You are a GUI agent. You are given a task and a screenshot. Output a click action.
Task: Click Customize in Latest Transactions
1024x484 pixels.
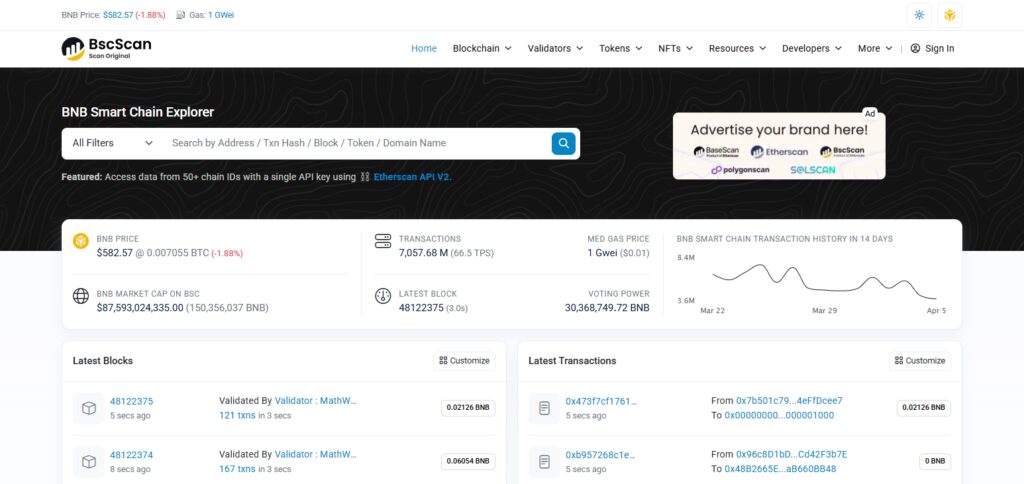(x=920, y=361)
